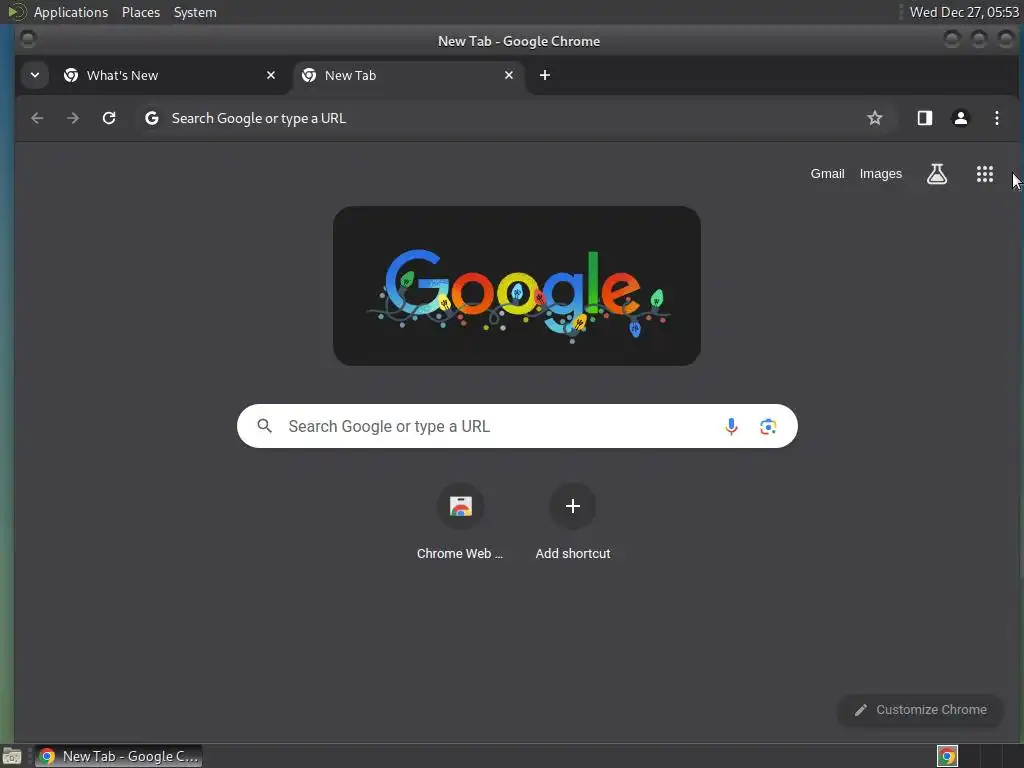
Task: Click the Add shortcut label
Action: (x=573, y=554)
